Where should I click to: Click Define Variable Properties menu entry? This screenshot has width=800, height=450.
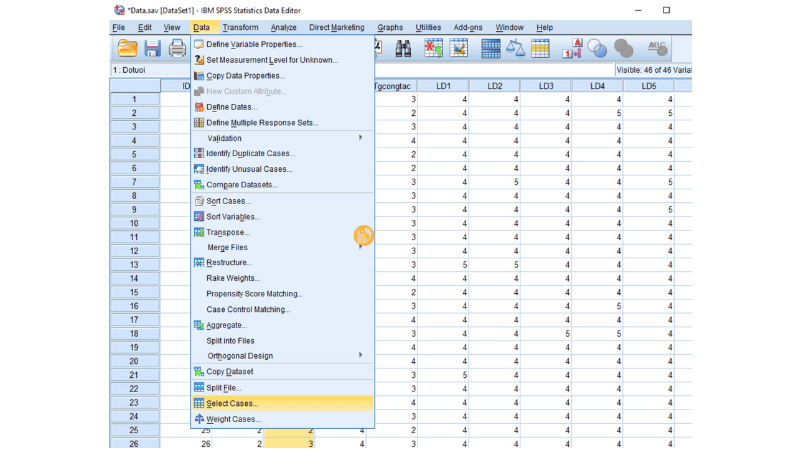tap(254, 44)
